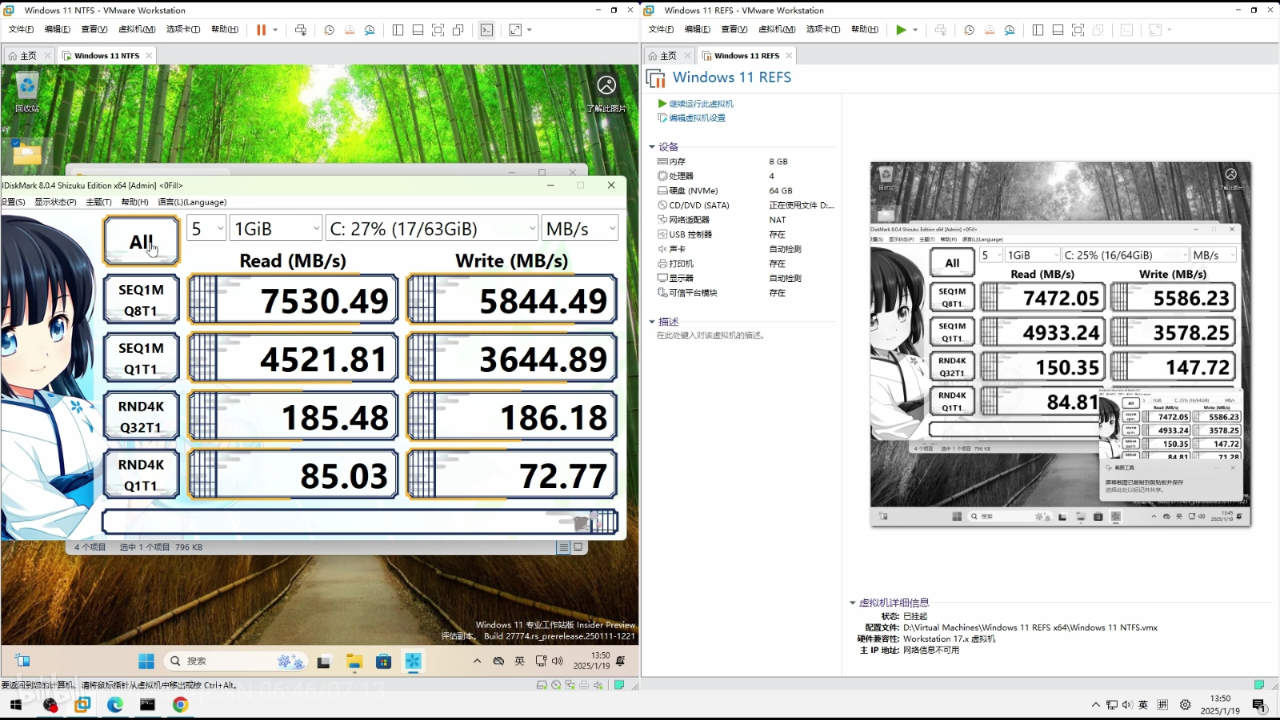The height and width of the screenshot is (720, 1280).
Task: Run the RND4K Q32T1 benchmark
Action: (141, 416)
